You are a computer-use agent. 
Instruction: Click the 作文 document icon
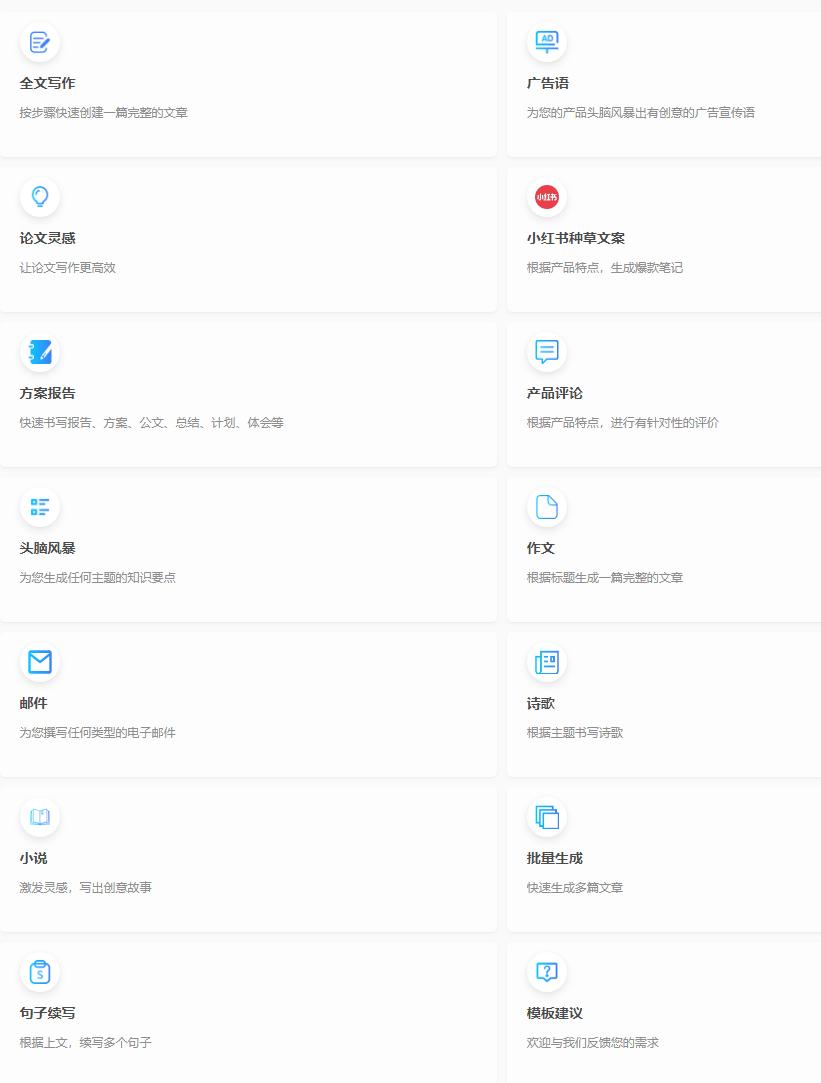(547, 507)
